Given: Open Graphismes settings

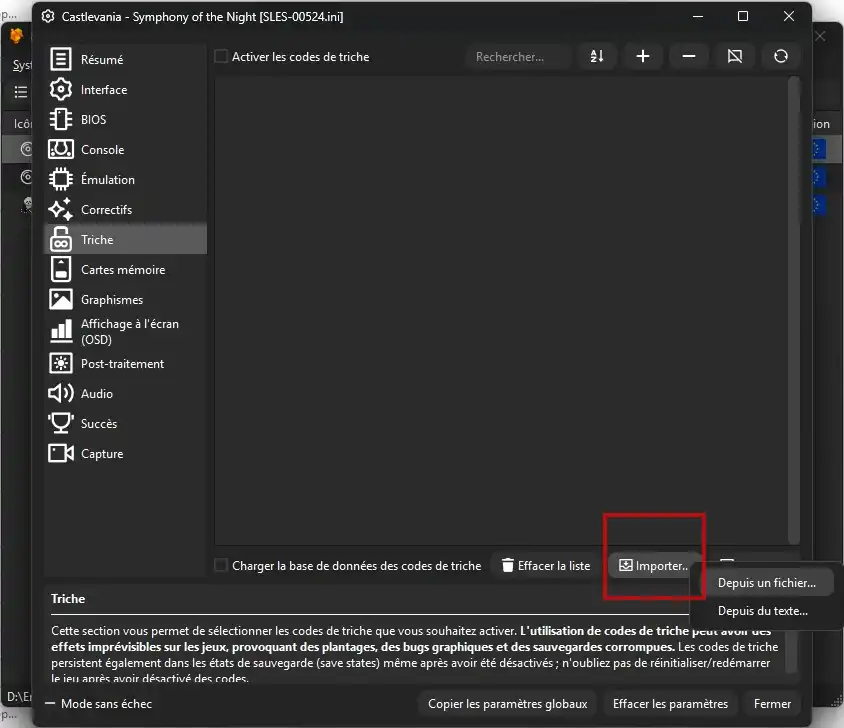Looking at the screenshot, I should [x=125, y=299].
